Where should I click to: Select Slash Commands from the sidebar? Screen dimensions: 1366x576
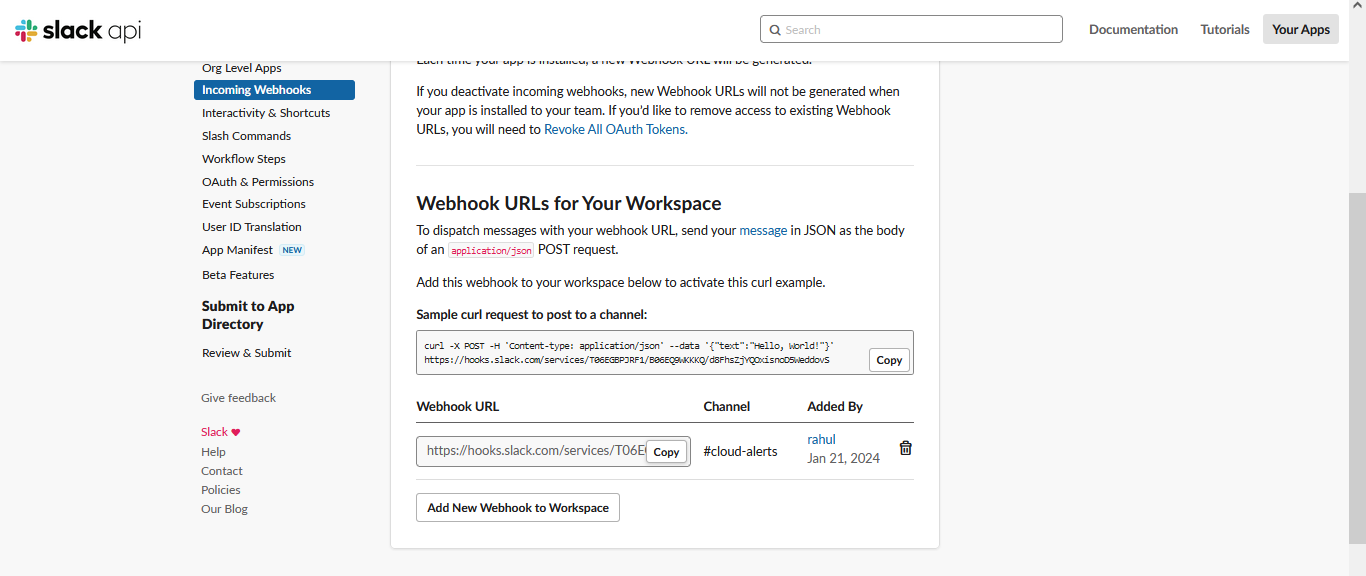[246, 135]
